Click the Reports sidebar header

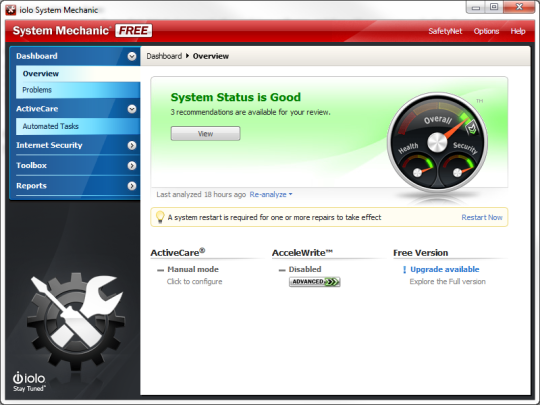[x=75, y=186]
